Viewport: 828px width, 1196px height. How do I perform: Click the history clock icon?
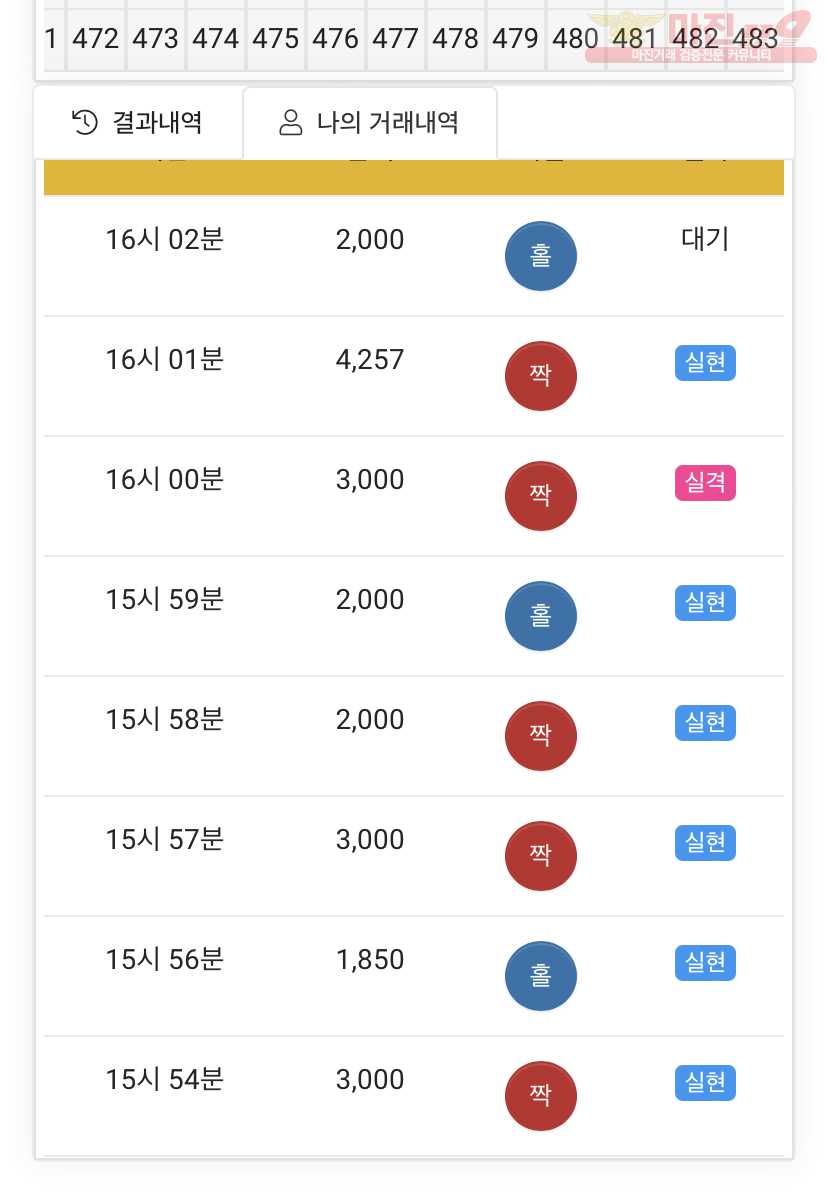(85, 122)
